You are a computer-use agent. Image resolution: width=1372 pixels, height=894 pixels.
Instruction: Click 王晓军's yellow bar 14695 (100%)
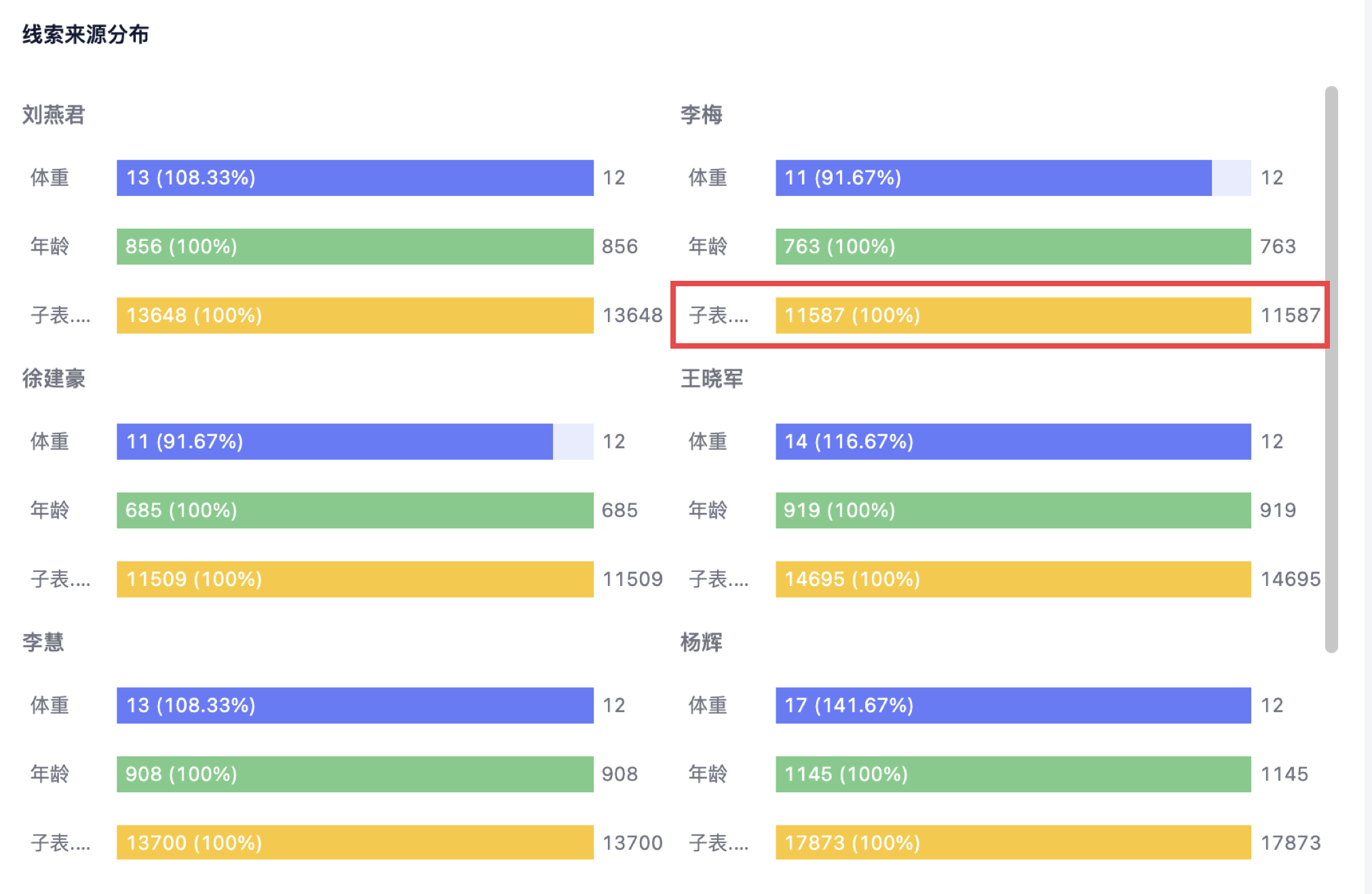pos(1013,579)
